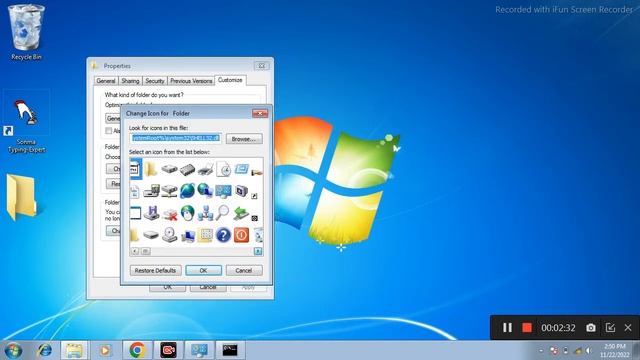This screenshot has width=640, height=360.
Task: Select the networked computers icon
Action: click(205, 213)
